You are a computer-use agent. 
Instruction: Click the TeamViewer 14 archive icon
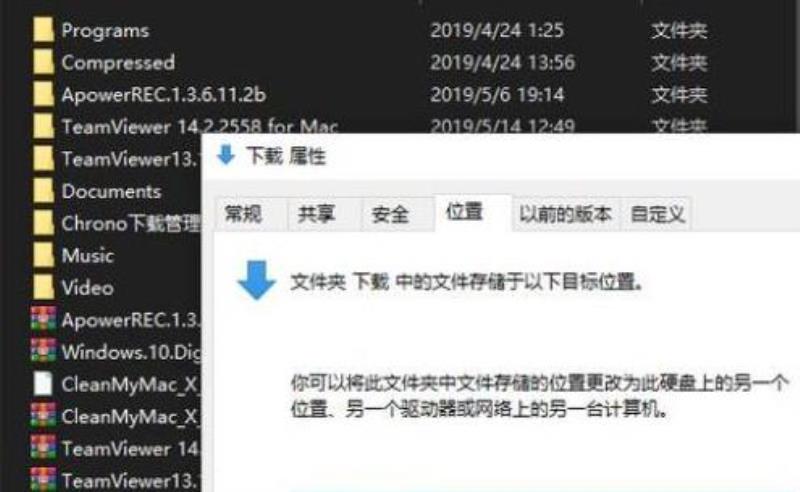point(43,448)
